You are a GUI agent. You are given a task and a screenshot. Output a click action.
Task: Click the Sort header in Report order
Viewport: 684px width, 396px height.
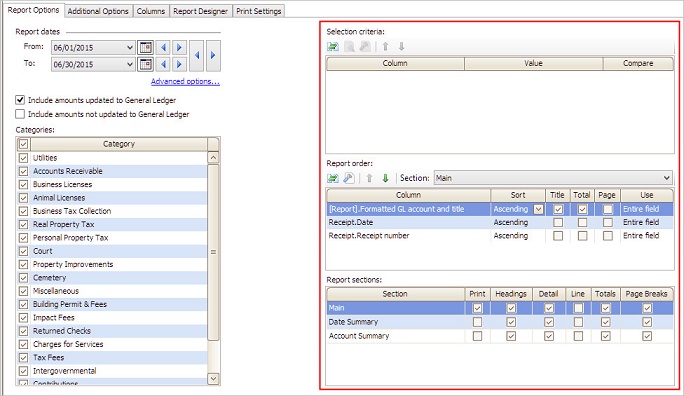tap(518, 195)
